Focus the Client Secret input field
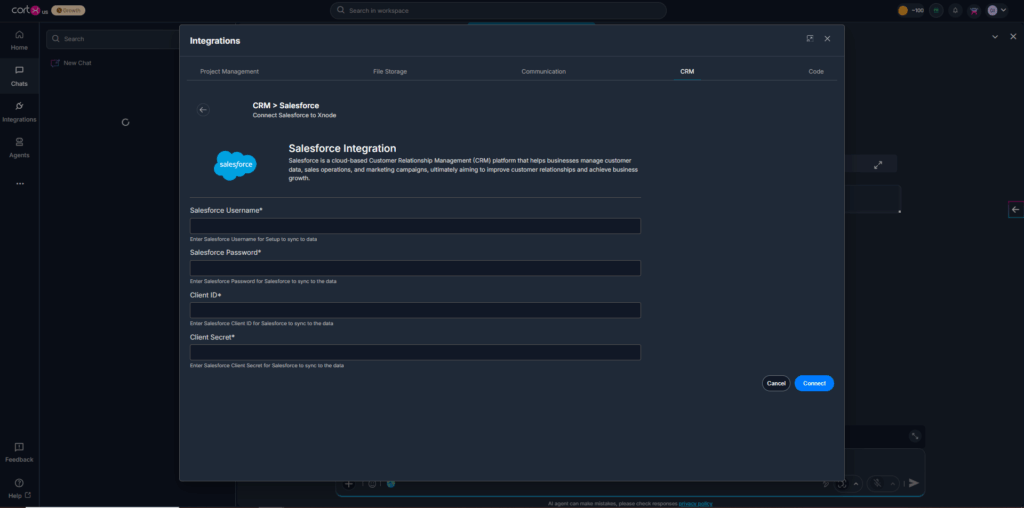1024x508 pixels. click(415, 353)
